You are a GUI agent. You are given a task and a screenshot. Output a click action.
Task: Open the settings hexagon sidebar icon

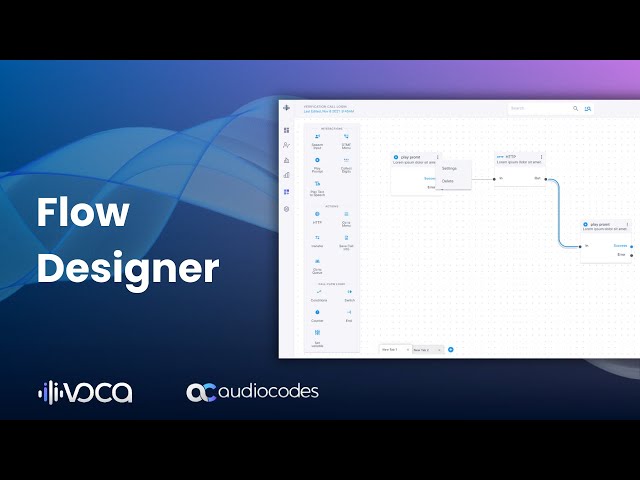point(287,209)
